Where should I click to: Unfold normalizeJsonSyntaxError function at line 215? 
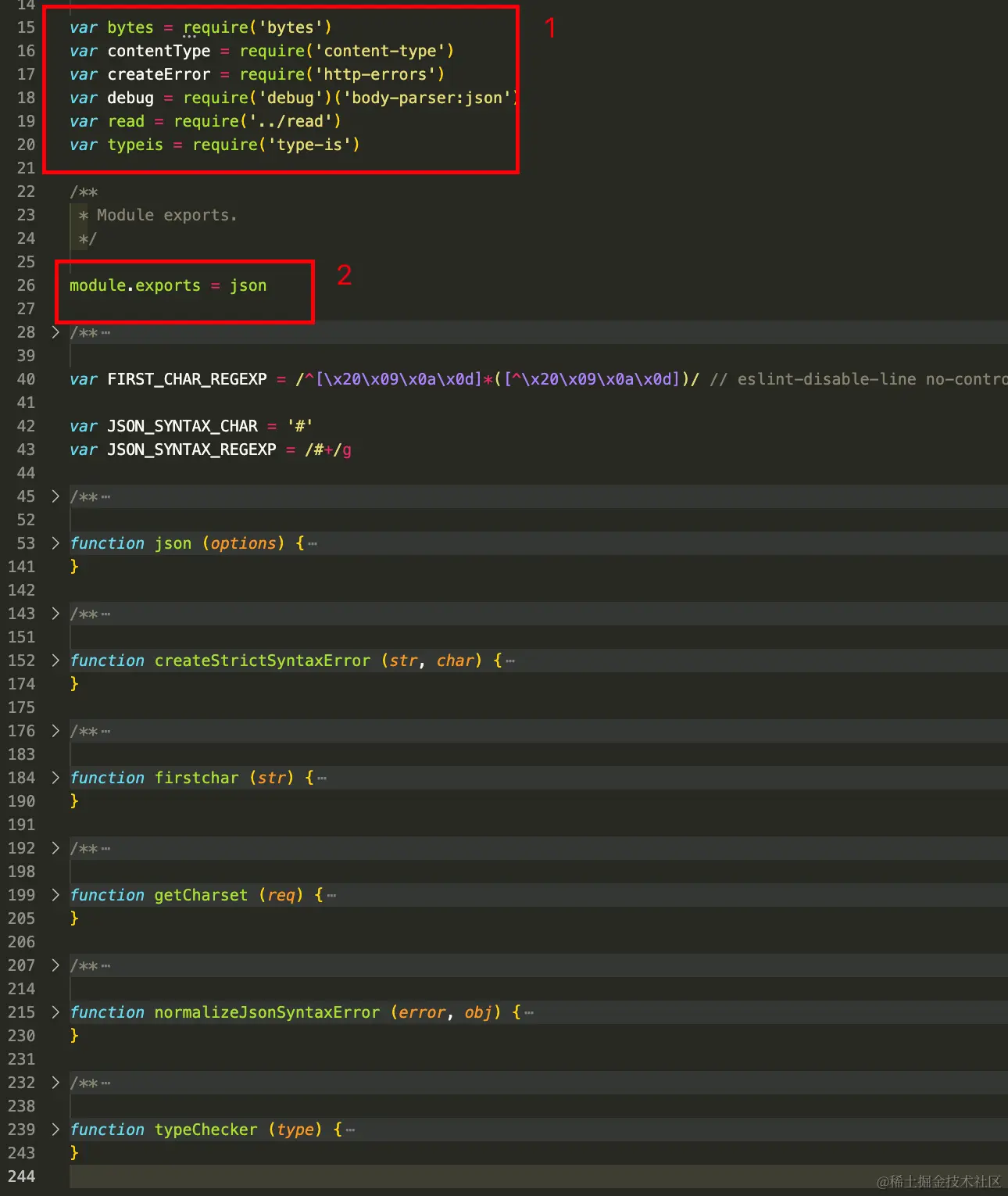55,1012
